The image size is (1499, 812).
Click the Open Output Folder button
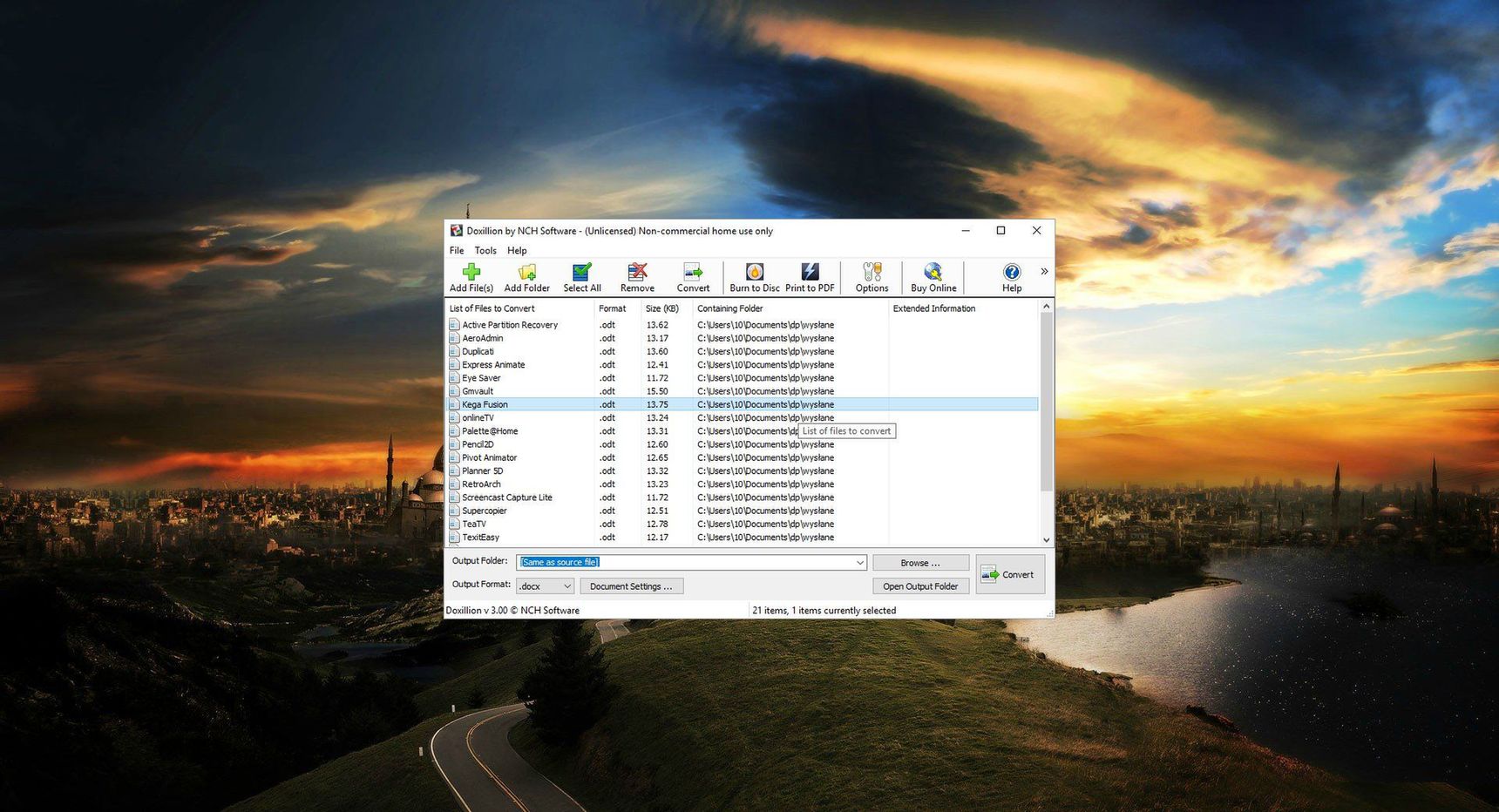(x=920, y=586)
